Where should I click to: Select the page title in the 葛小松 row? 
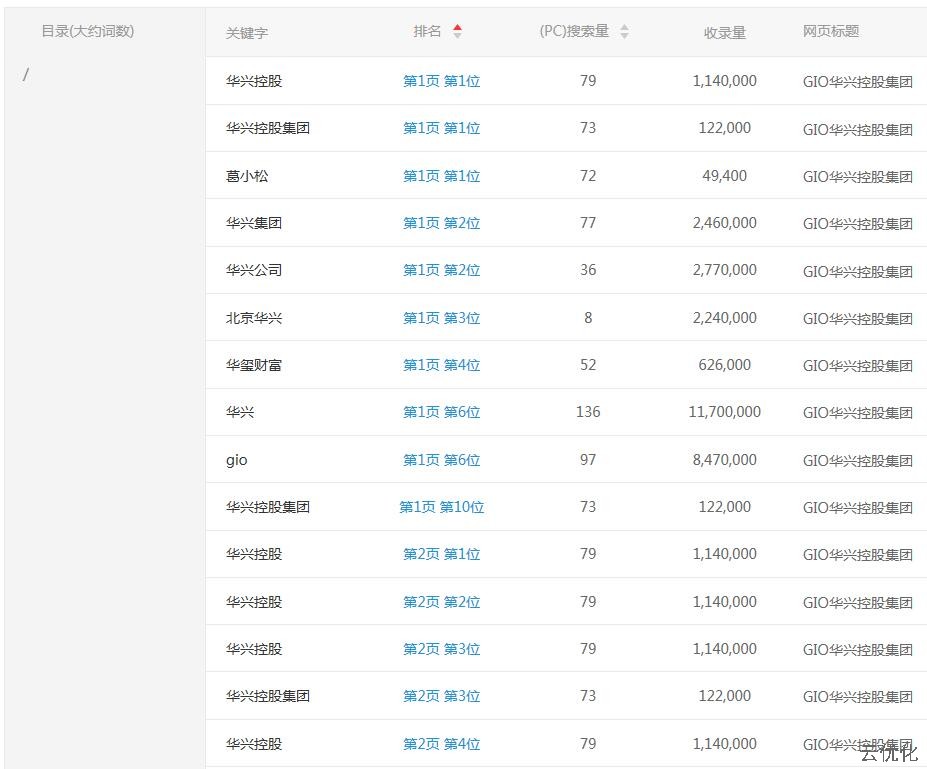pyautogui.click(x=858, y=177)
